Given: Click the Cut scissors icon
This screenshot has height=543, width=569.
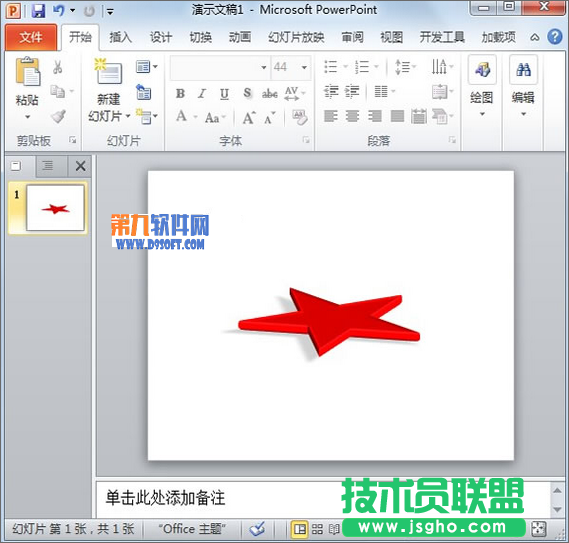Looking at the screenshot, I should (58, 68).
